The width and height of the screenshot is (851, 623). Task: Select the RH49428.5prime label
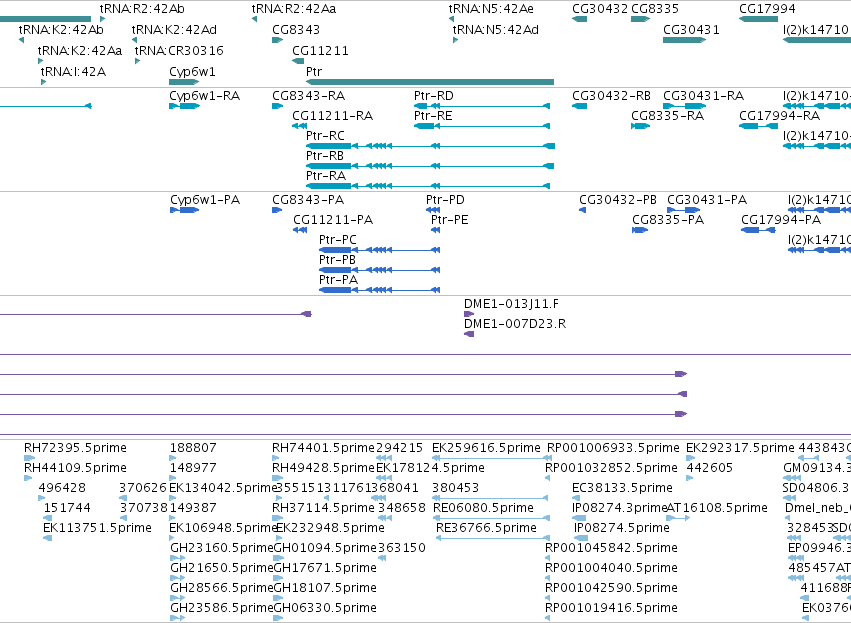[323, 468]
